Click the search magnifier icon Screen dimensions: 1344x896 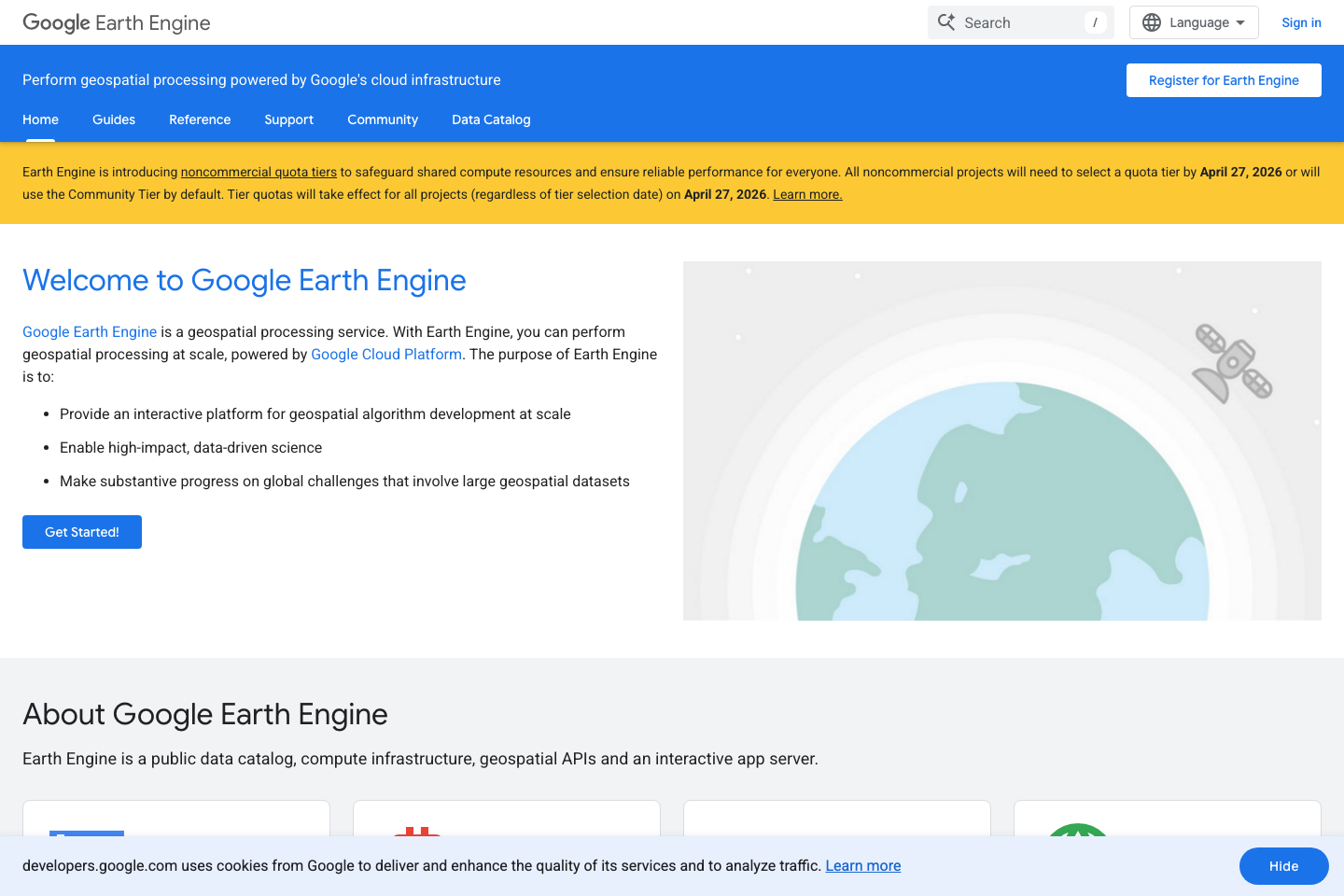pos(946,21)
